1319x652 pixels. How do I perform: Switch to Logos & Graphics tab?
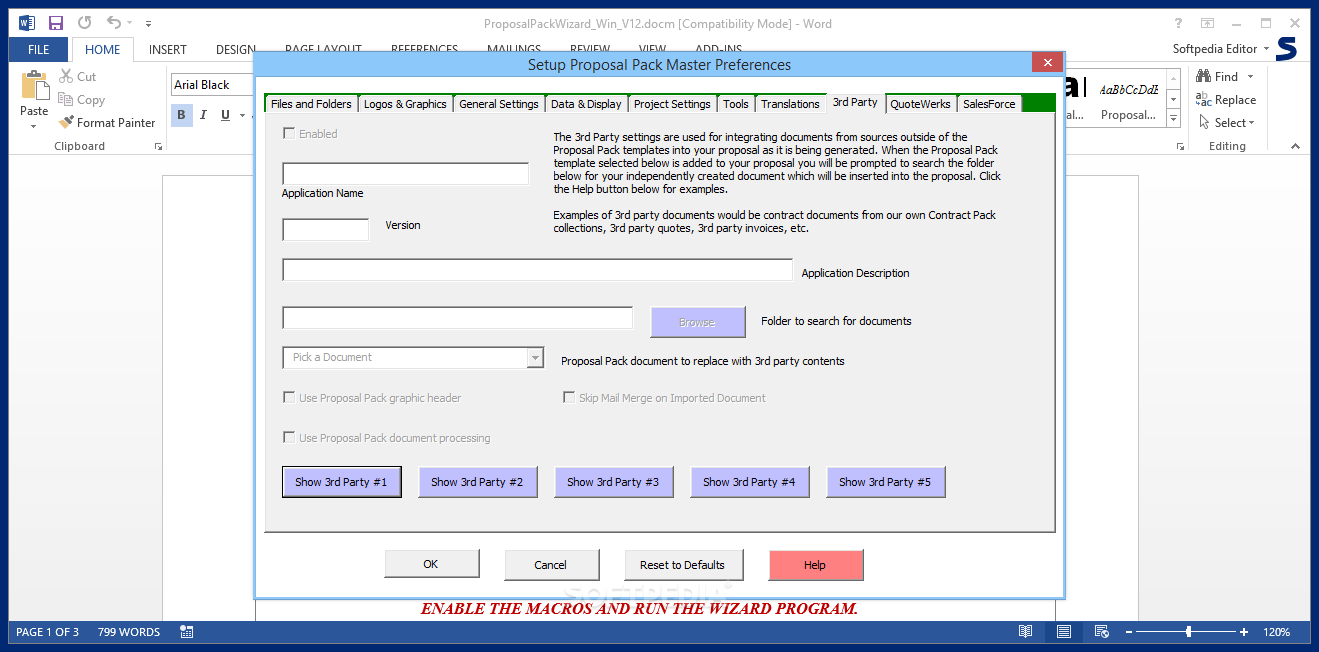point(405,104)
